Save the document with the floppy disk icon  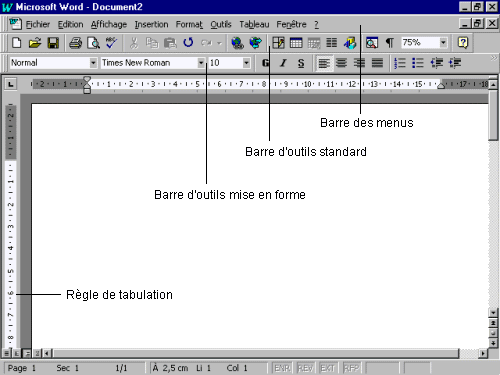click(53, 43)
